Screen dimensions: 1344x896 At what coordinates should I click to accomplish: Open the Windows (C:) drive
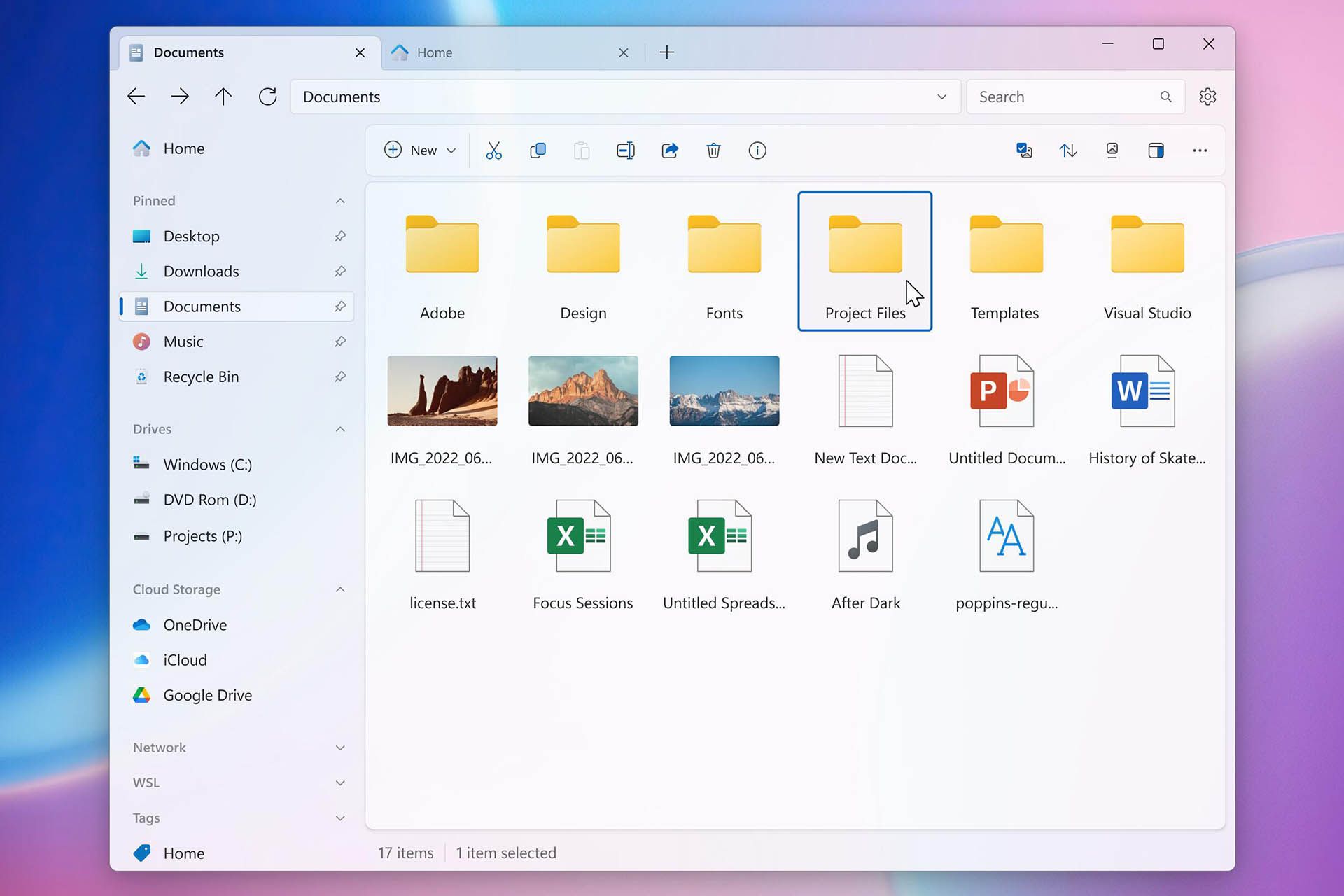pos(236,465)
